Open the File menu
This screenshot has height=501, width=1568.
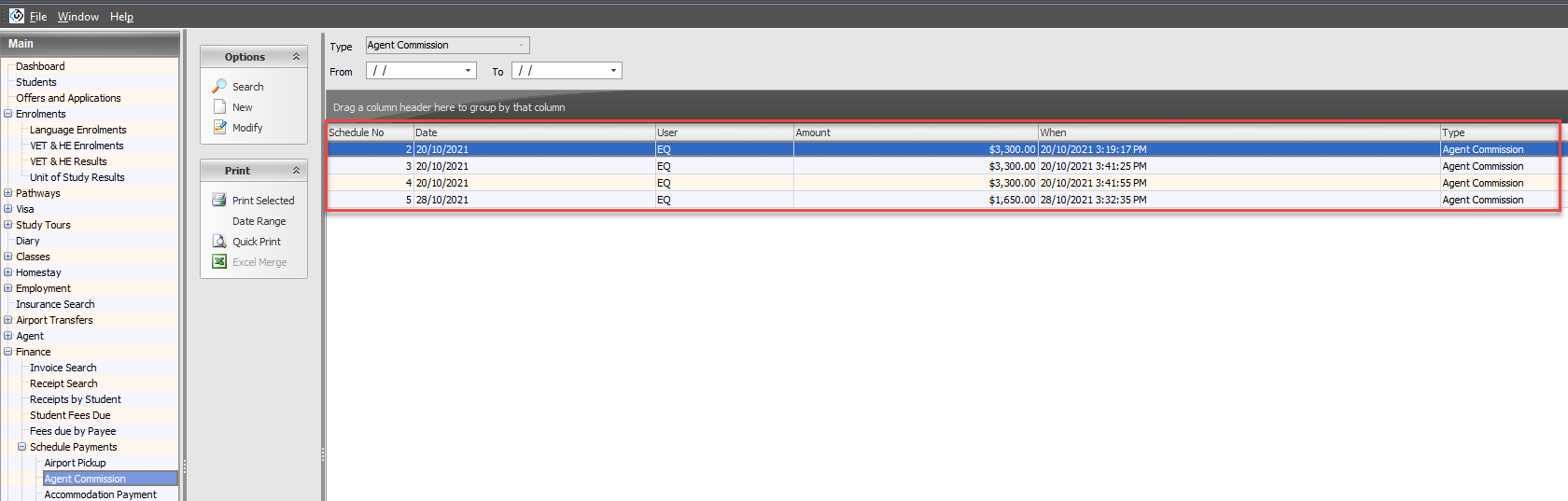37,17
